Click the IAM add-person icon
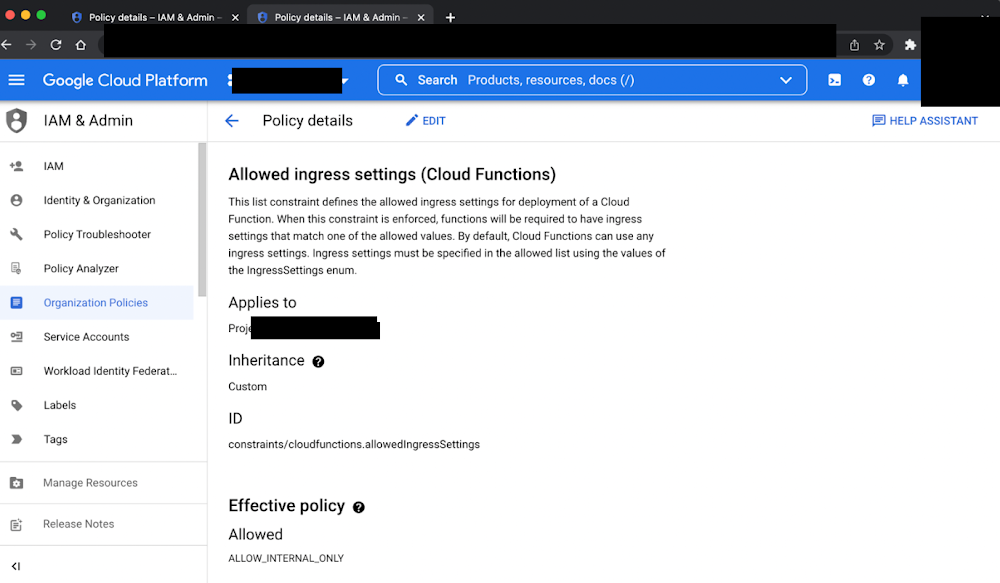Image resolution: width=1000 pixels, height=583 pixels. click(x=17, y=166)
